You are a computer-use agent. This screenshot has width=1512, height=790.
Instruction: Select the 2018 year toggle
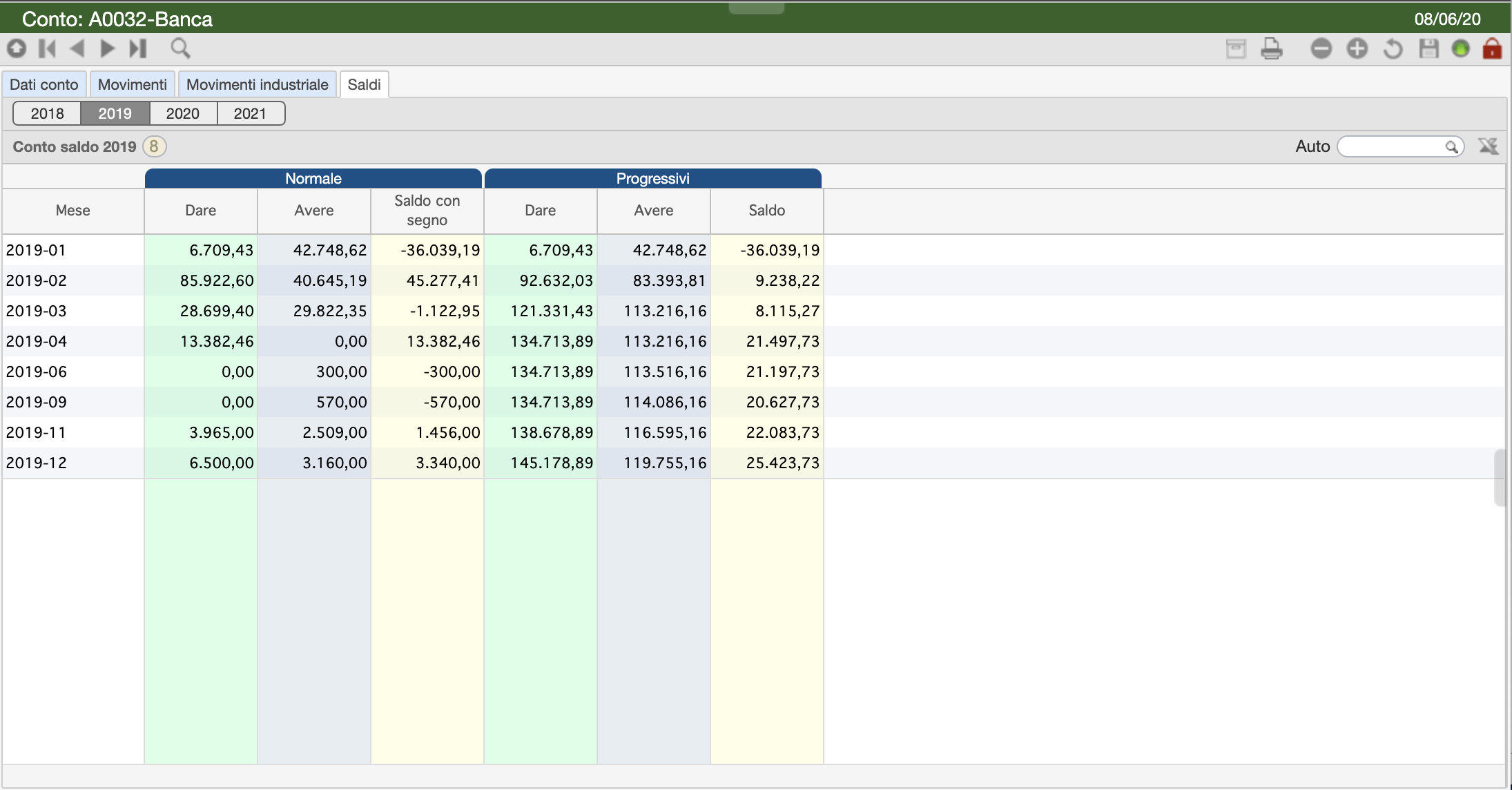point(47,113)
